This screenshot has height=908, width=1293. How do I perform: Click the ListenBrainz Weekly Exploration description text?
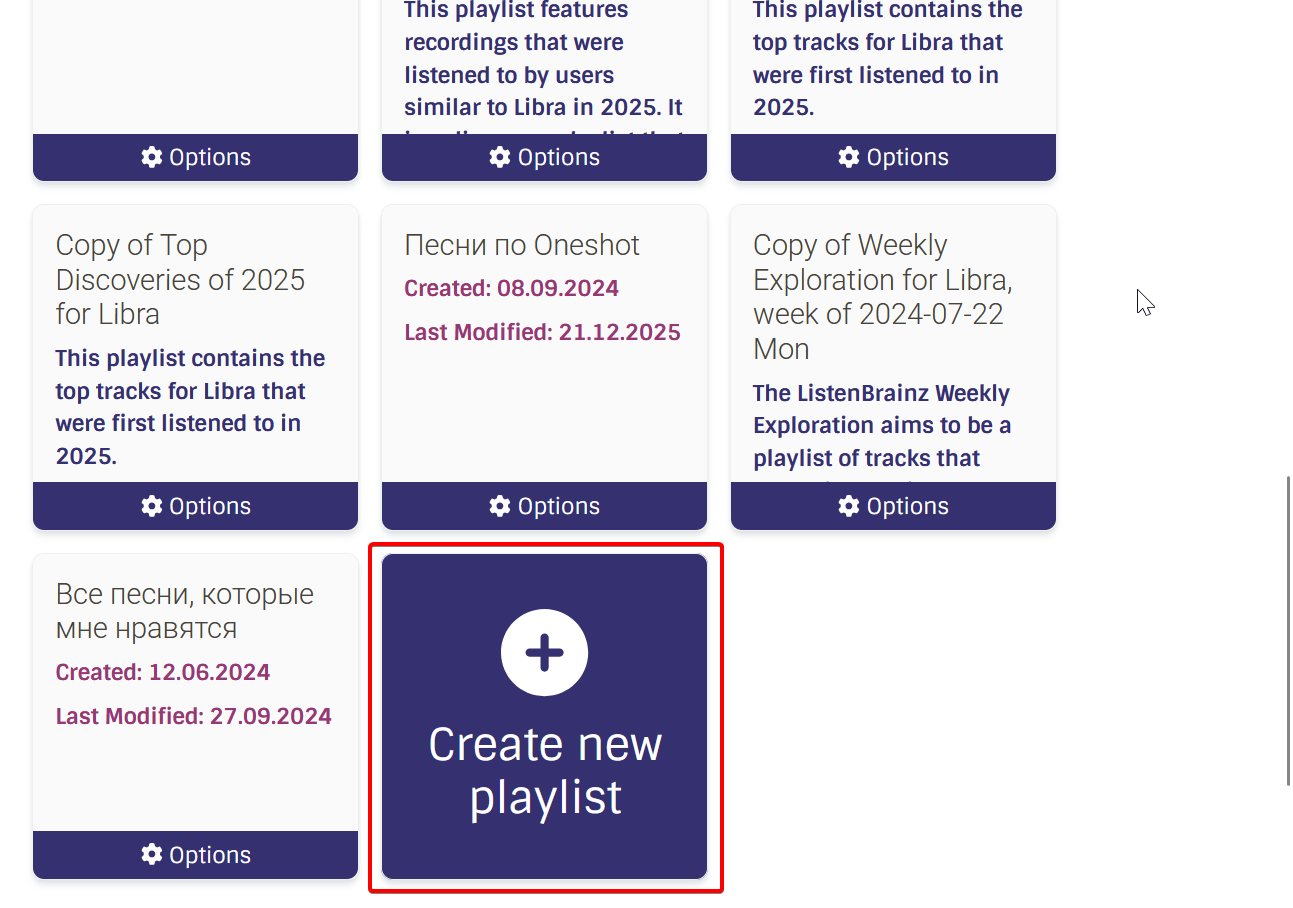coord(881,425)
